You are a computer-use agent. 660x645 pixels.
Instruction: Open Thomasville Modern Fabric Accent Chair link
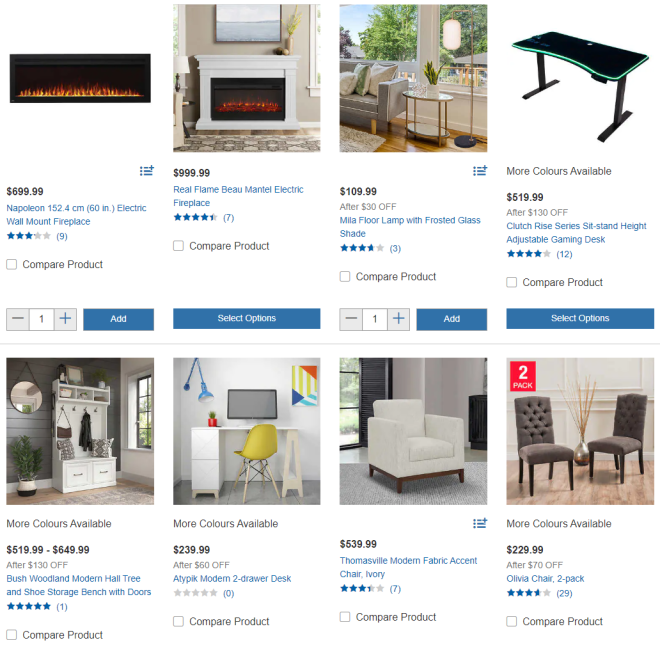(408, 567)
